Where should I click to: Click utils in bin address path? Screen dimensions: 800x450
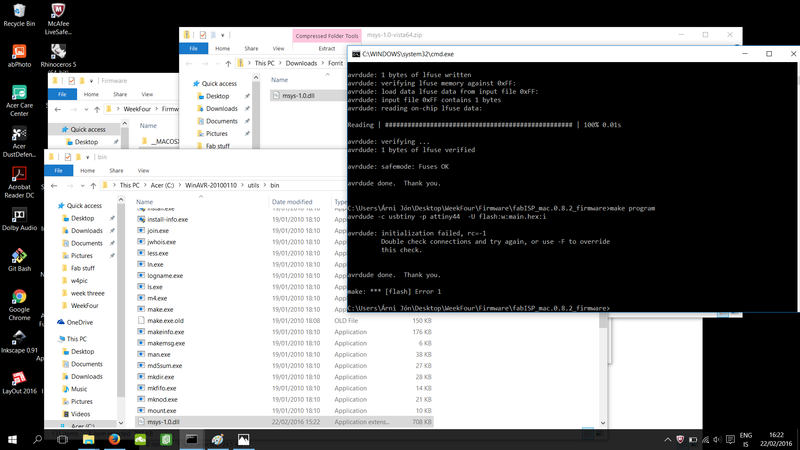click(253, 185)
